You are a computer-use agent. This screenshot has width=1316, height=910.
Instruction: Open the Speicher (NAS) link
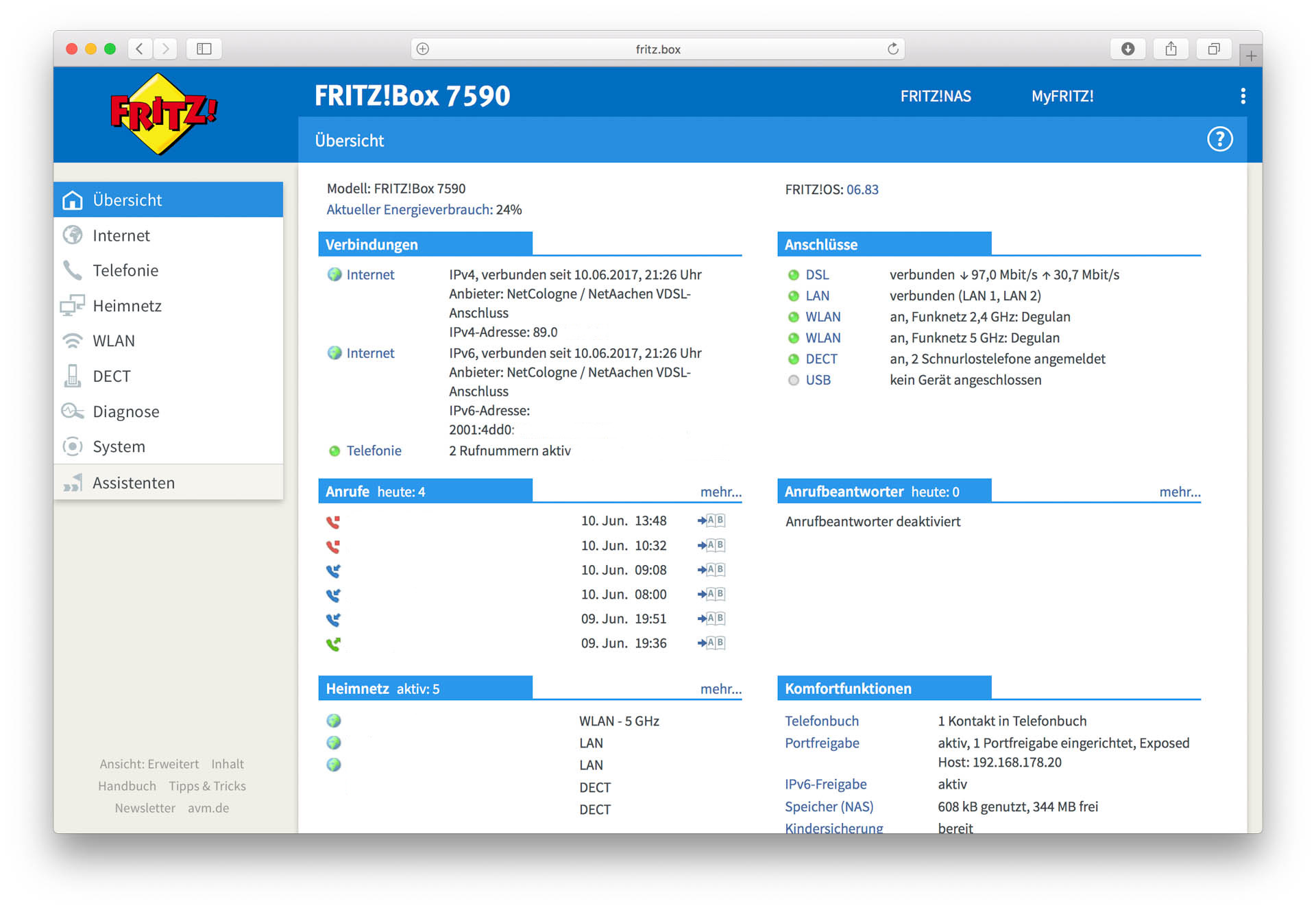(x=829, y=806)
